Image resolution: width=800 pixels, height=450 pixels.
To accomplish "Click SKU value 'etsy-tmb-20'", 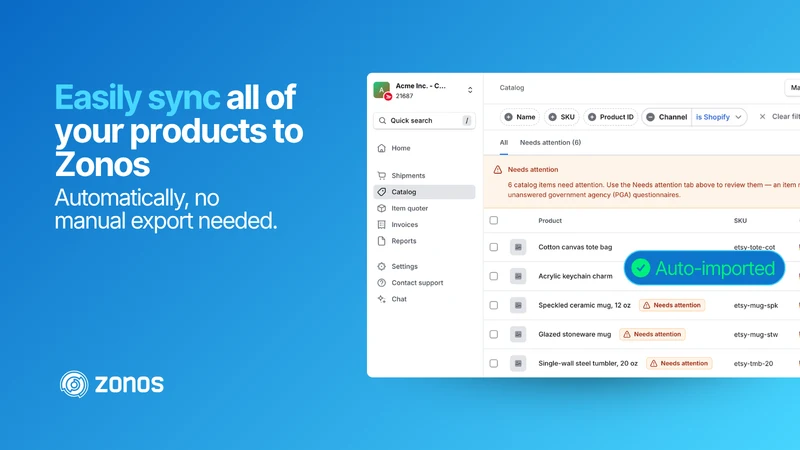I will point(754,363).
